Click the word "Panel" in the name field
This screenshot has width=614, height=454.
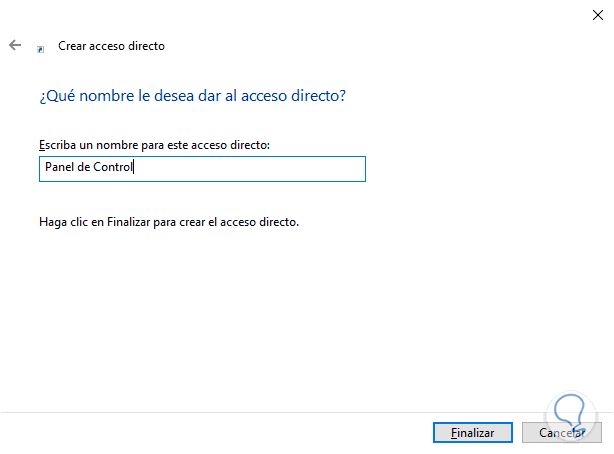point(60,169)
